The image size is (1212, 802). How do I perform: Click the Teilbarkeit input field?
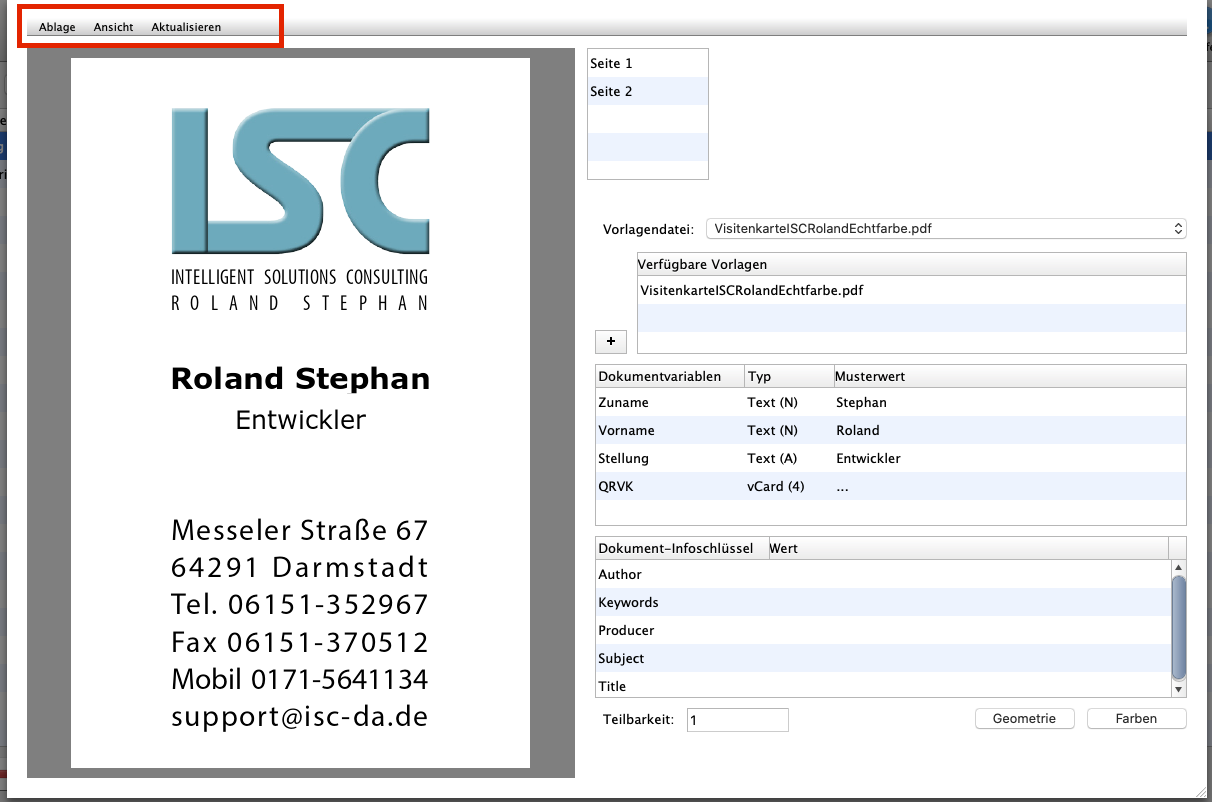coord(738,720)
